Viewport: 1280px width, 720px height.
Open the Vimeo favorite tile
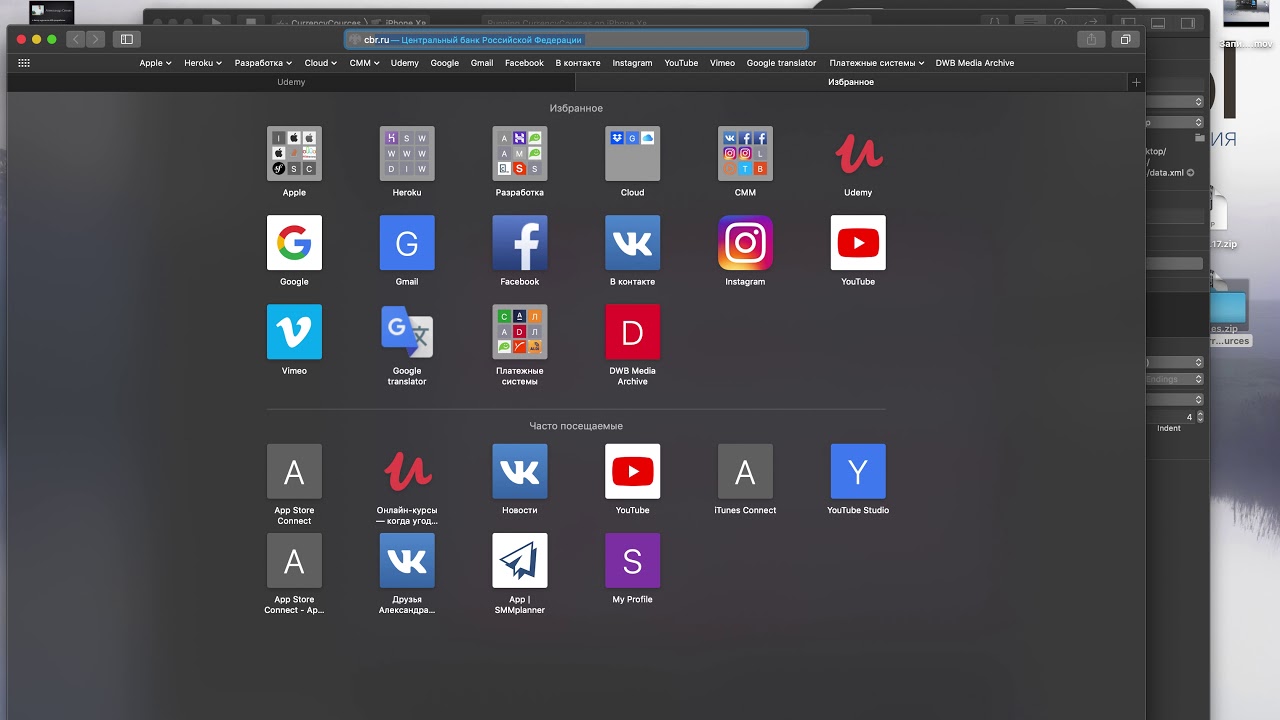click(294, 331)
